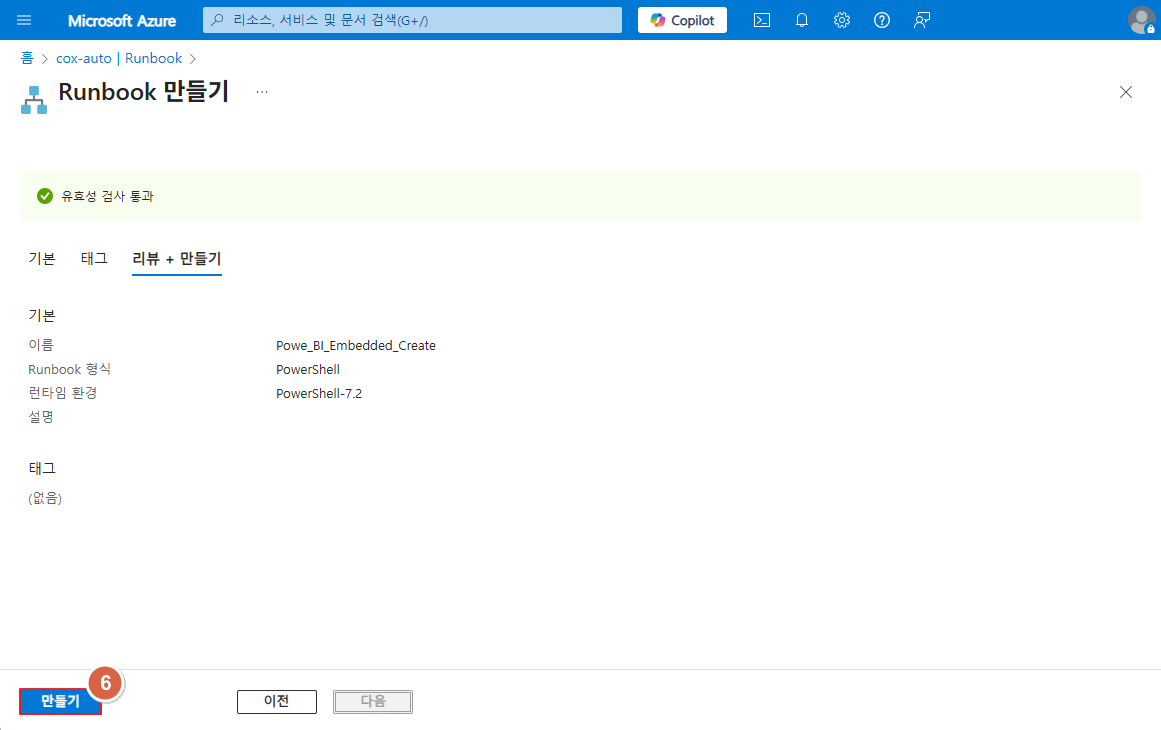The height and width of the screenshot is (730, 1161).
Task: Select the PowerShell-7.2 runtime value
Action: [319, 394]
